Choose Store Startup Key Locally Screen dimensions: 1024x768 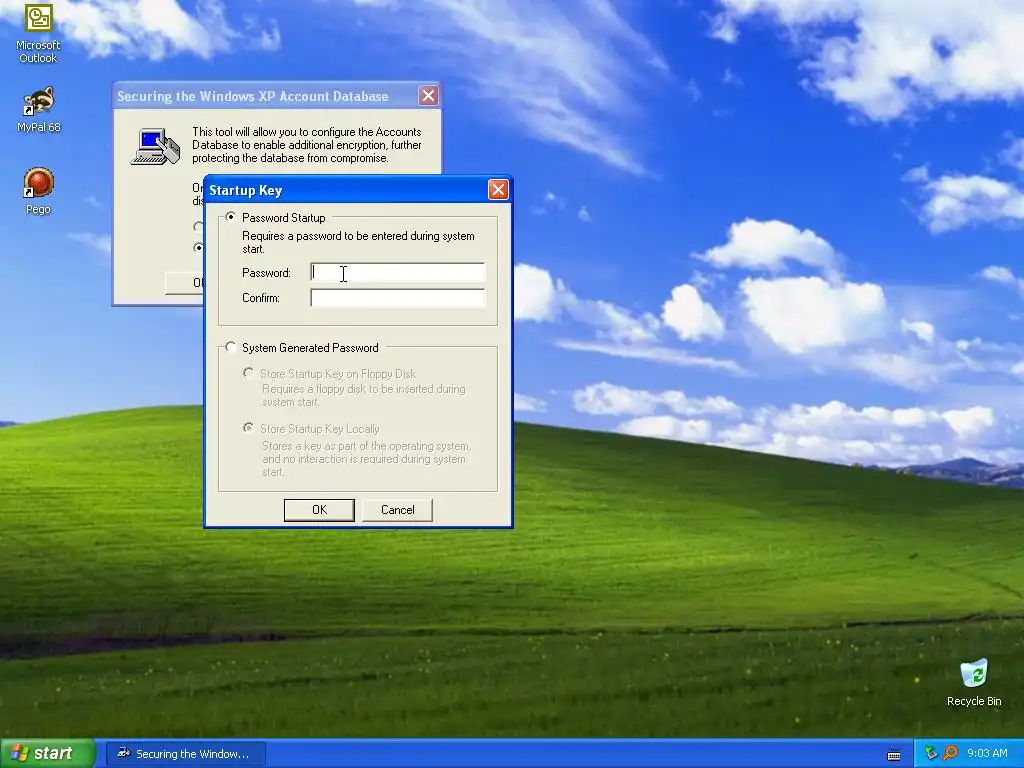click(248, 428)
